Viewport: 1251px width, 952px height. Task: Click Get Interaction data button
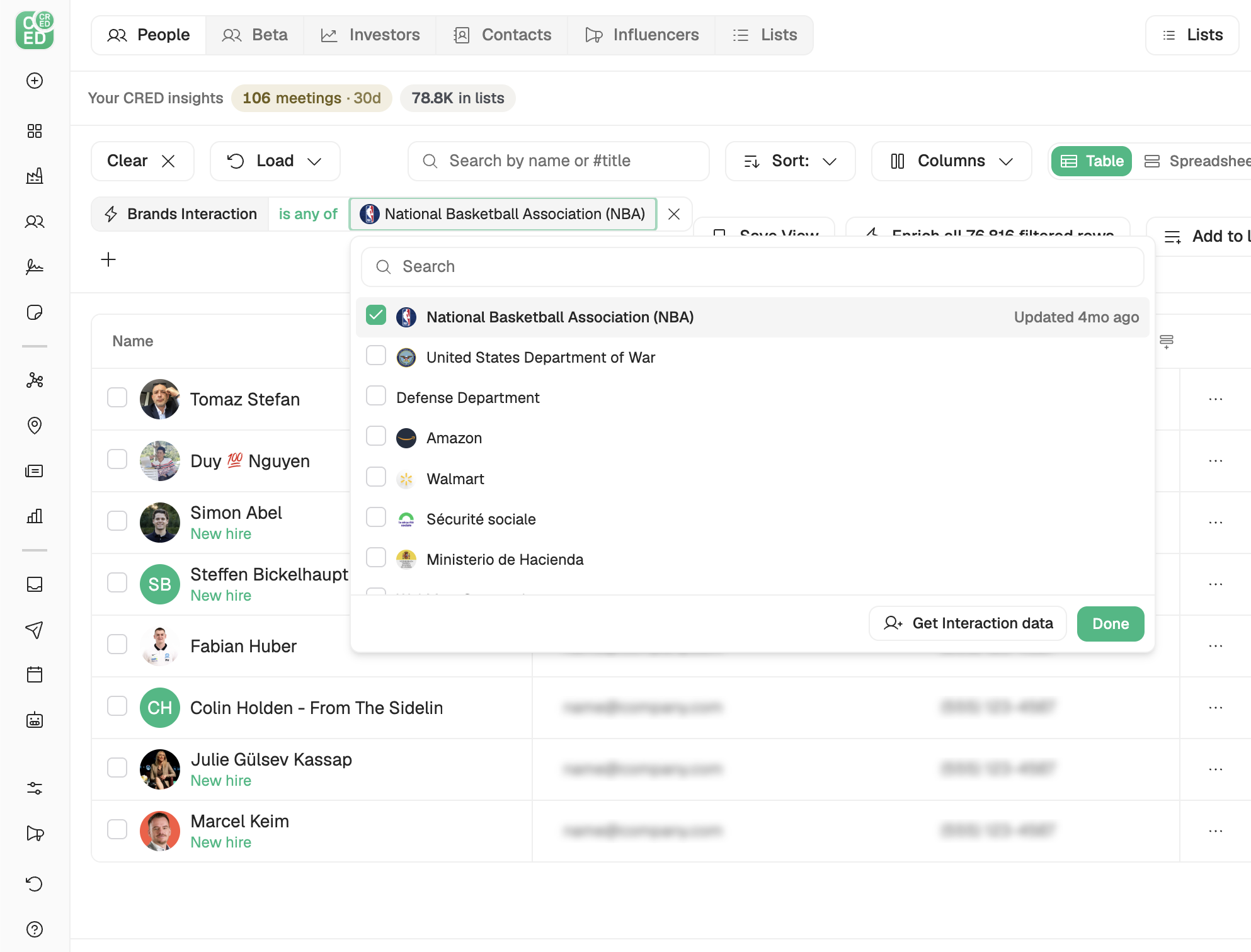[968, 624]
